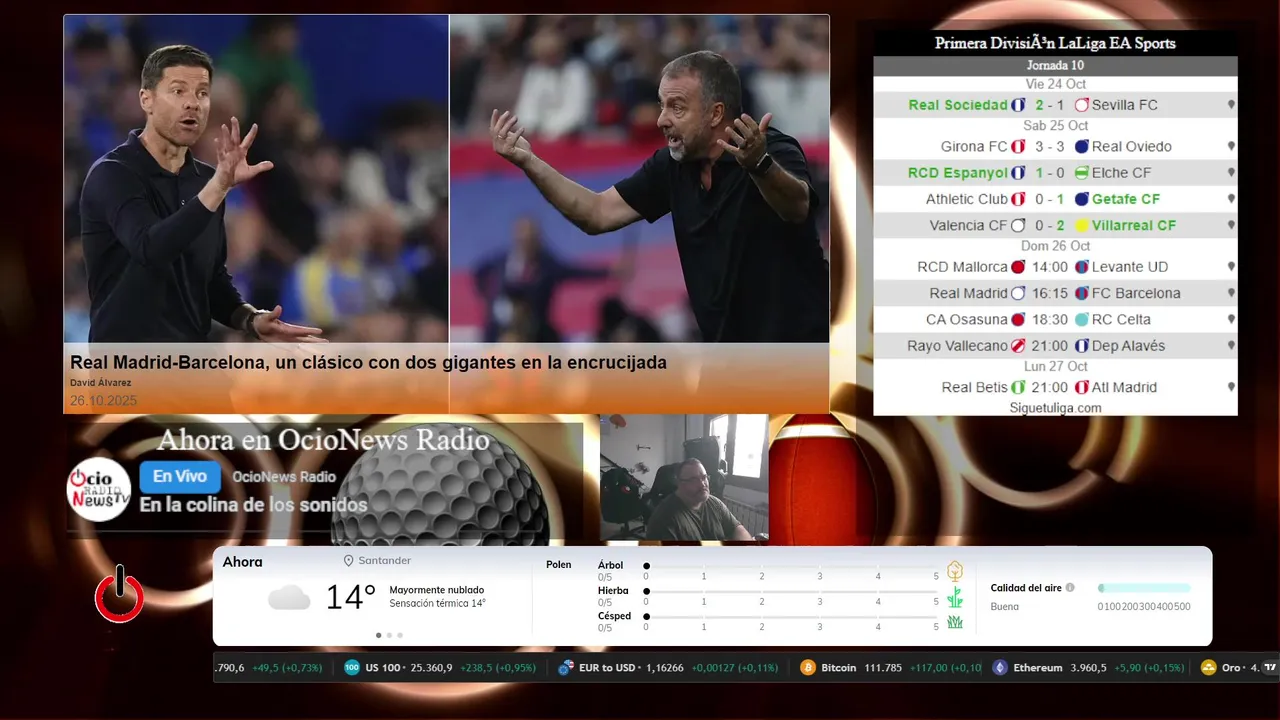Click the Bitcoin coin icon
The image size is (1280, 720).
point(808,668)
